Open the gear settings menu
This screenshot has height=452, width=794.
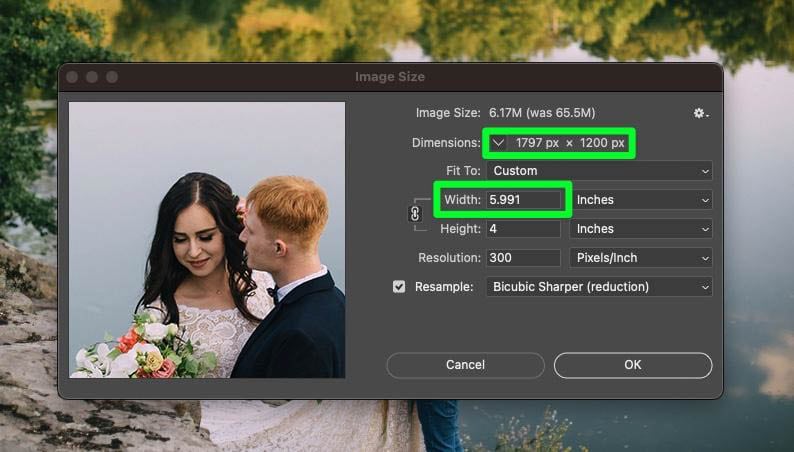(x=700, y=113)
